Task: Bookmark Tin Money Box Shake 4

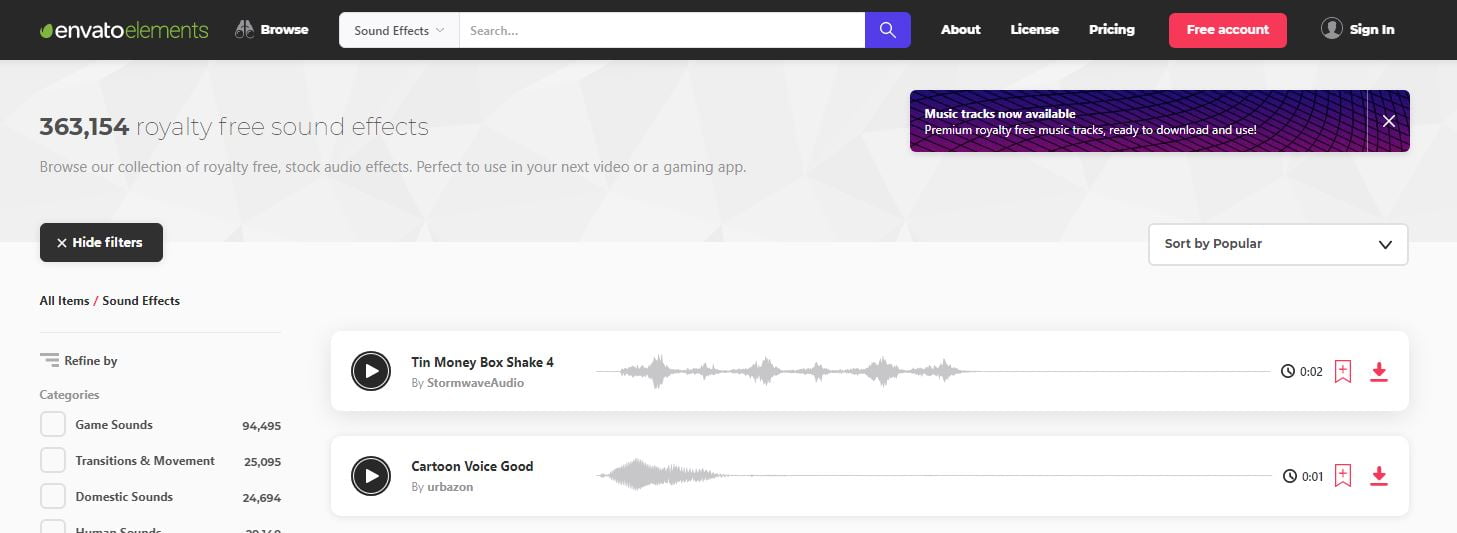Action: pyautogui.click(x=1343, y=372)
